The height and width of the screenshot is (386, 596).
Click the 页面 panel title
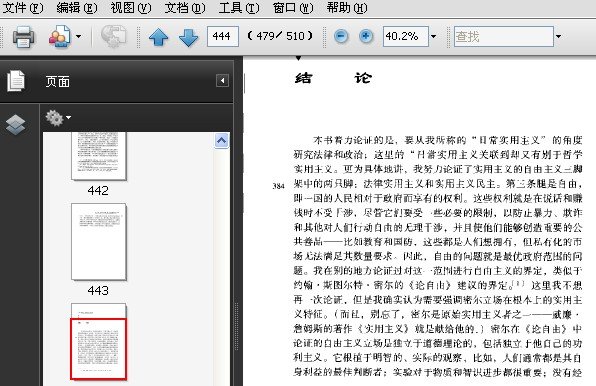coord(57,81)
